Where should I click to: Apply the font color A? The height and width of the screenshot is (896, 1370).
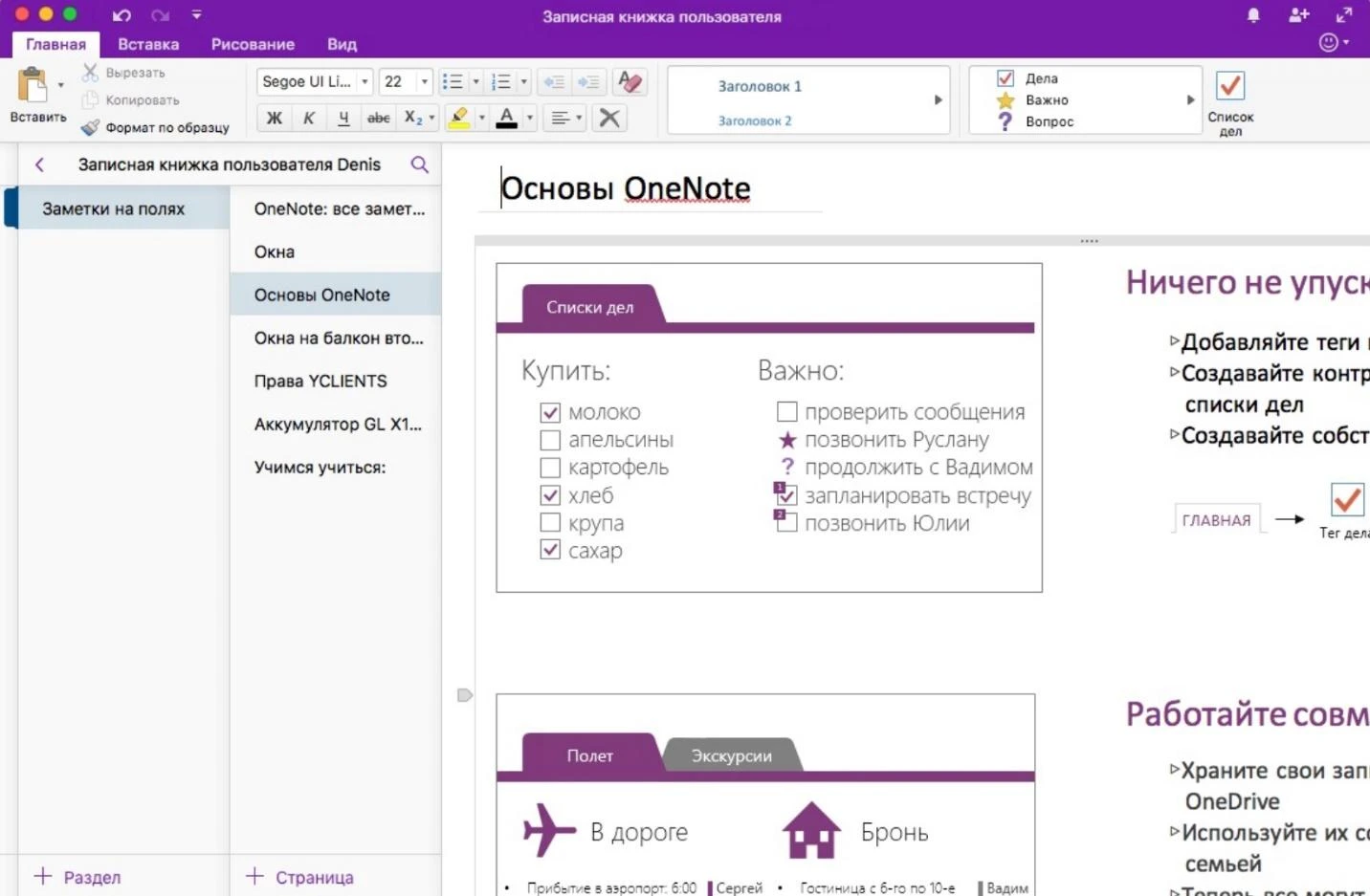507,118
